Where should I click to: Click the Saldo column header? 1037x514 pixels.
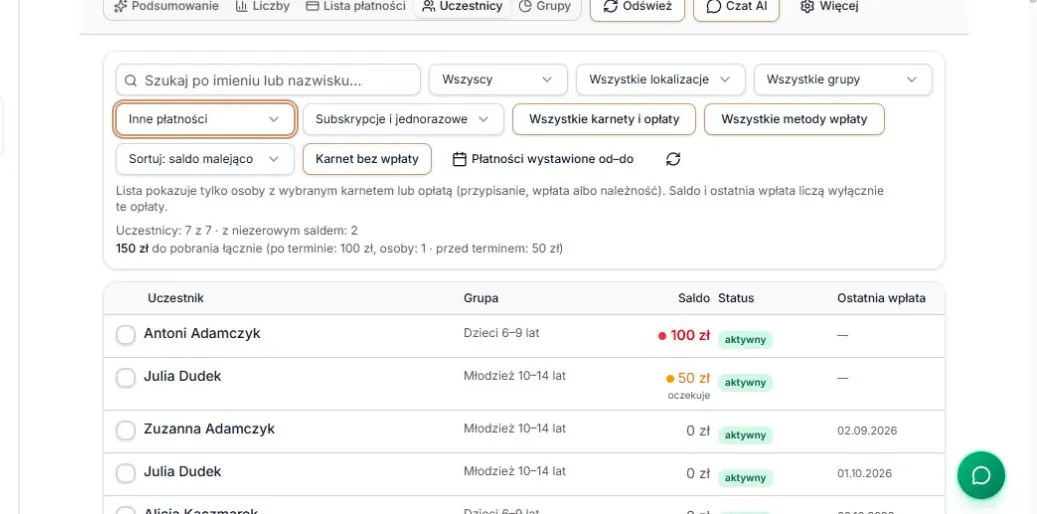(x=694, y=298)
